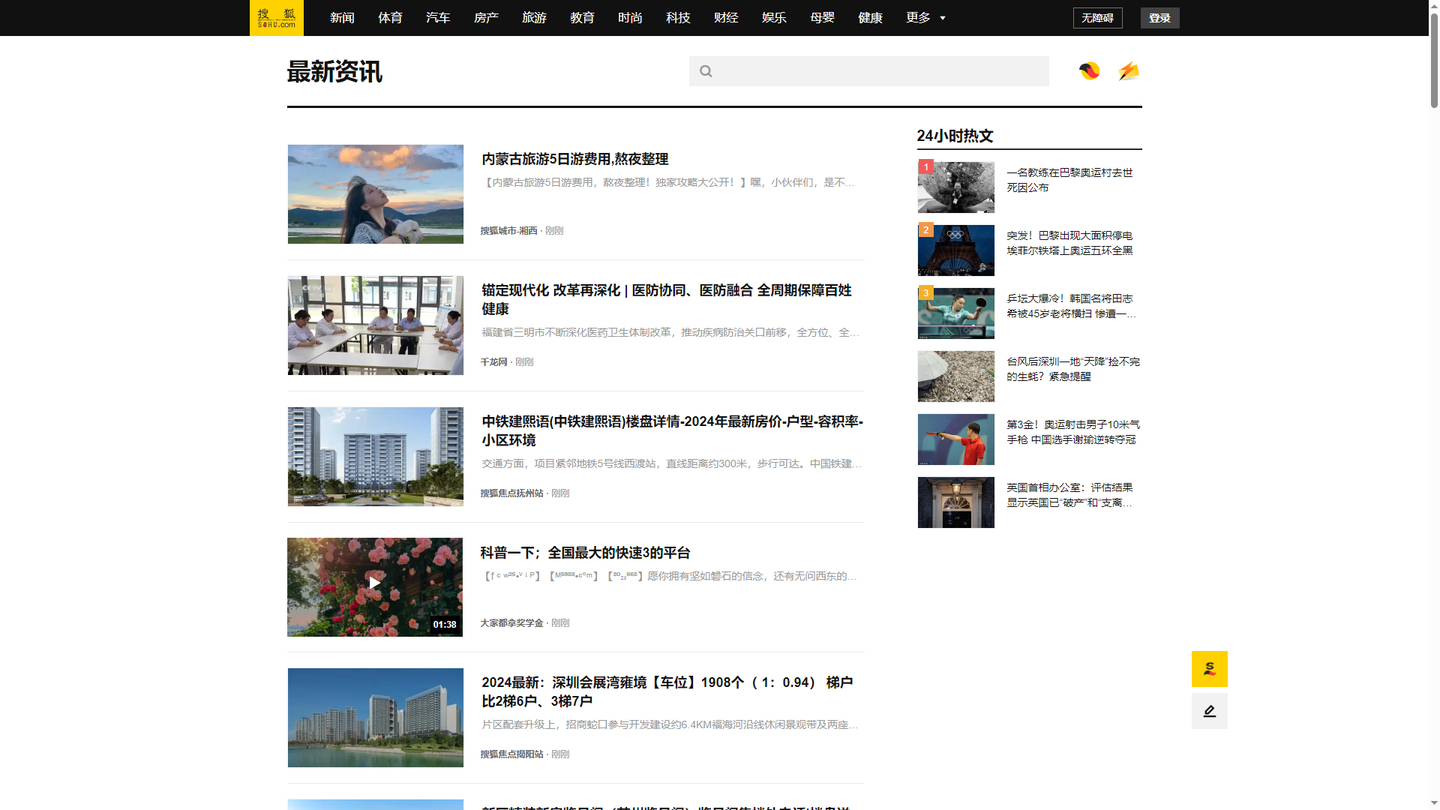This screenshot has width=1440, height=810.
Task: Open hot story 第3金 奥运射击男子10米气手枪
Action: coord(1073,432)
